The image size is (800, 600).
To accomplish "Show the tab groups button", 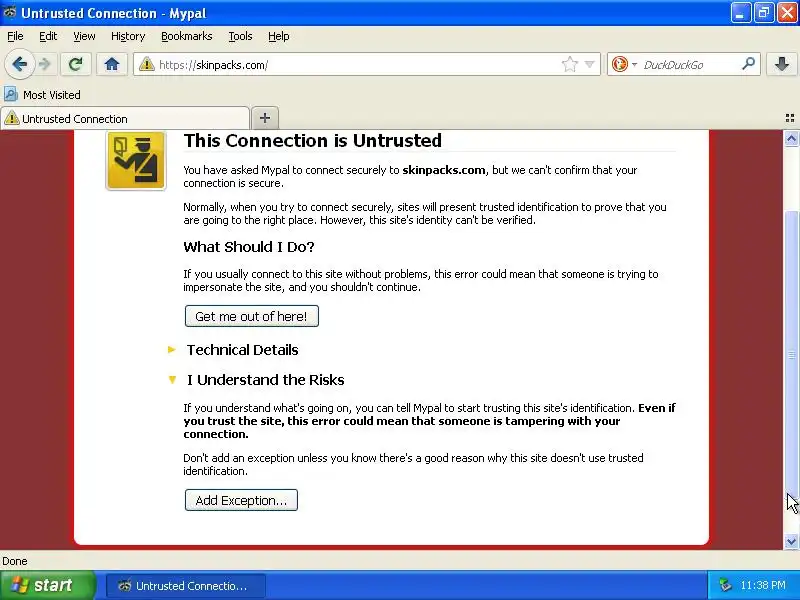I will (790, 118).
